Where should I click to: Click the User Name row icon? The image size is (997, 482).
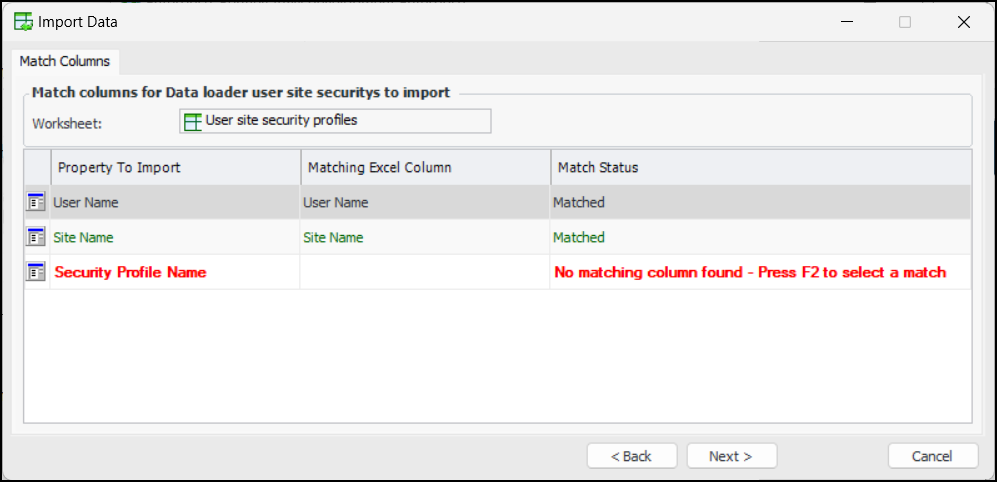[36, 202]
